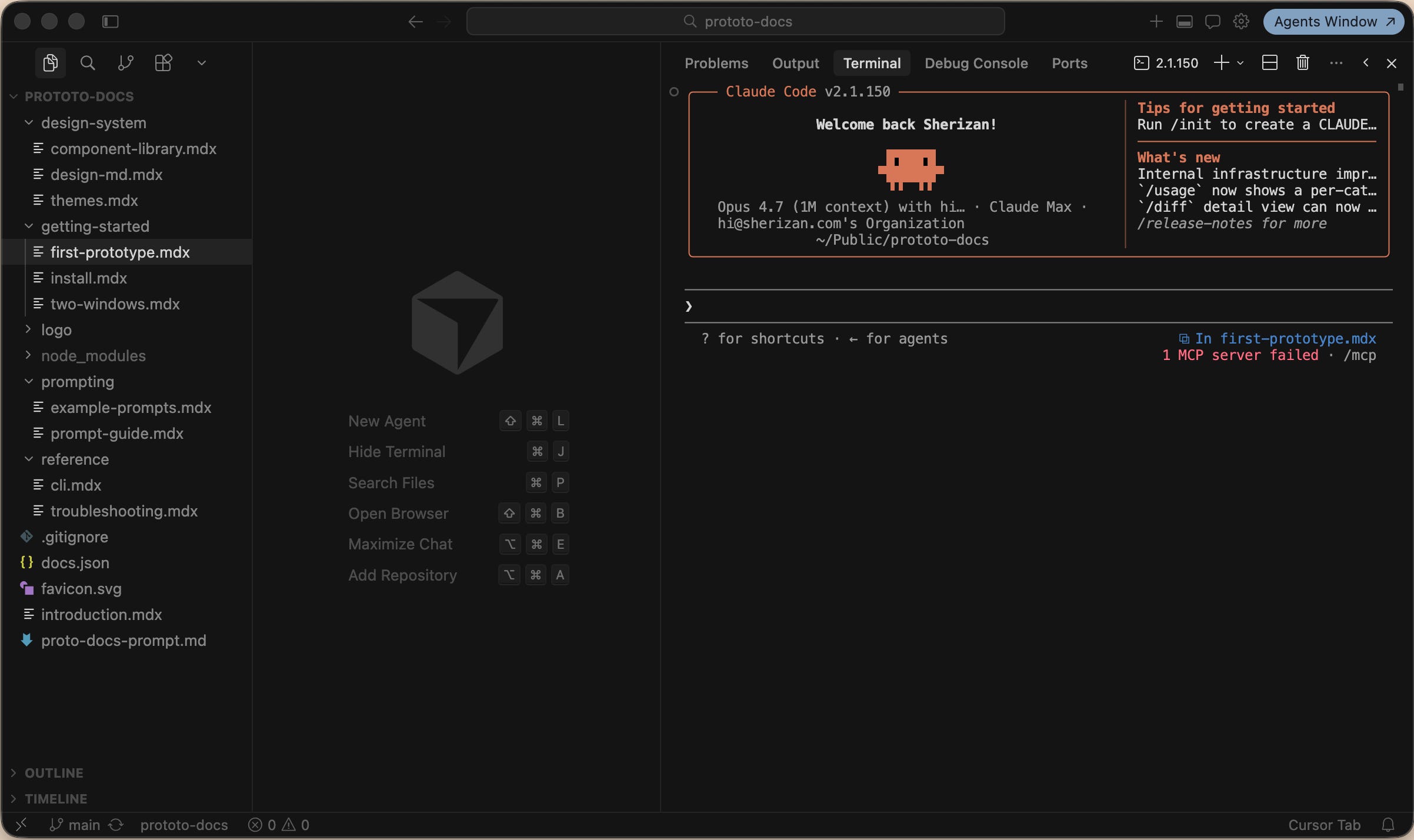
Task: Click the main branch indicator in status bar
Action: click(x=75, y=825)
